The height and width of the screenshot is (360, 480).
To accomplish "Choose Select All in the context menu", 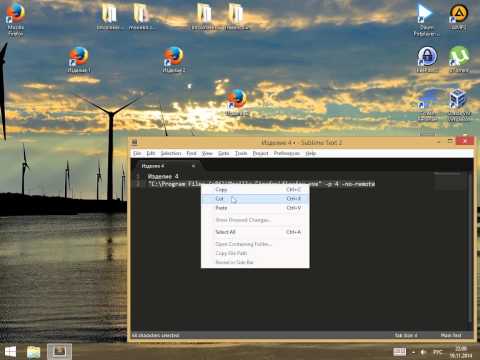I will click(255, 232).
